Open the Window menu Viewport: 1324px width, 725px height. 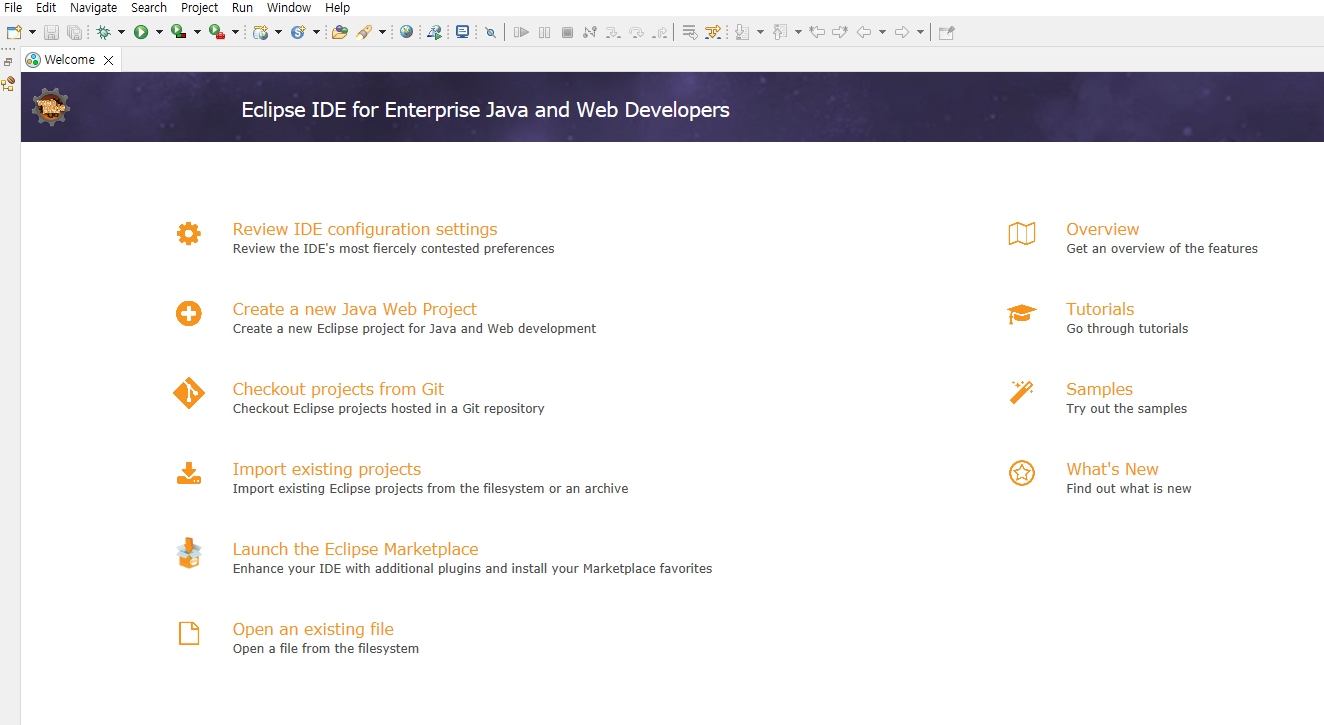click(289, 7)
